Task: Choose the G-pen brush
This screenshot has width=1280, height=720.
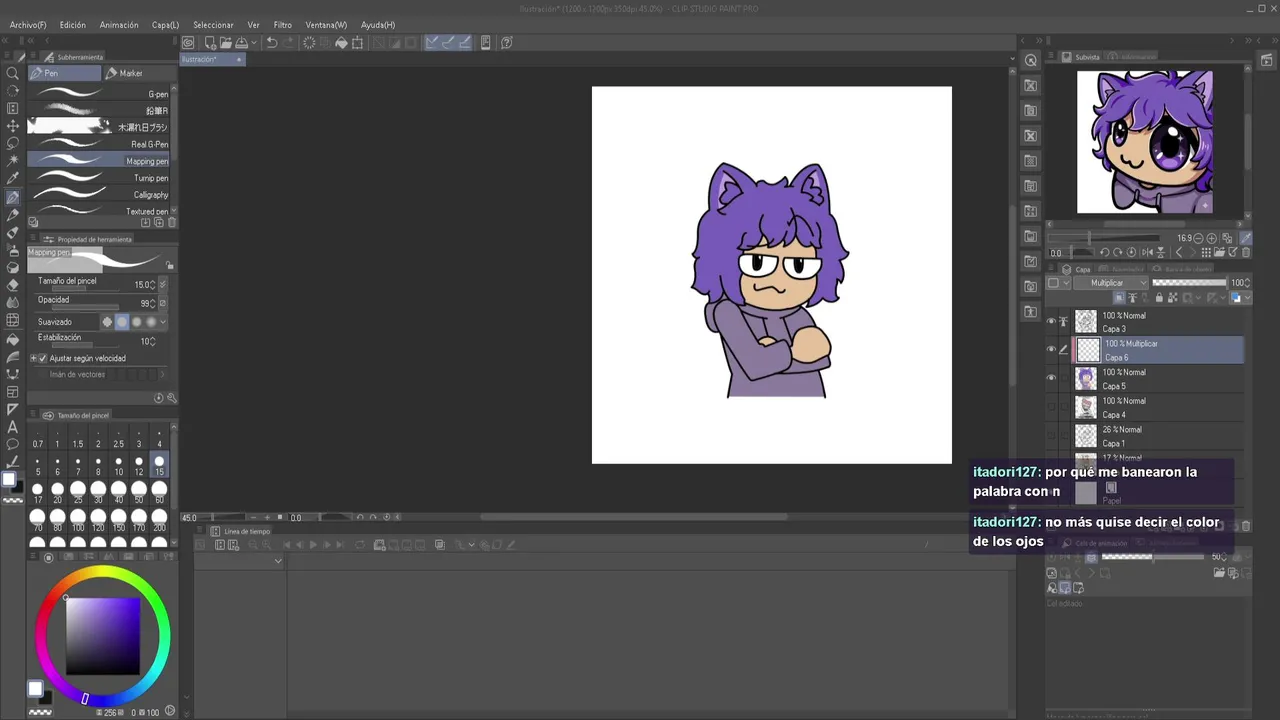Action: (x=100, y=94)
